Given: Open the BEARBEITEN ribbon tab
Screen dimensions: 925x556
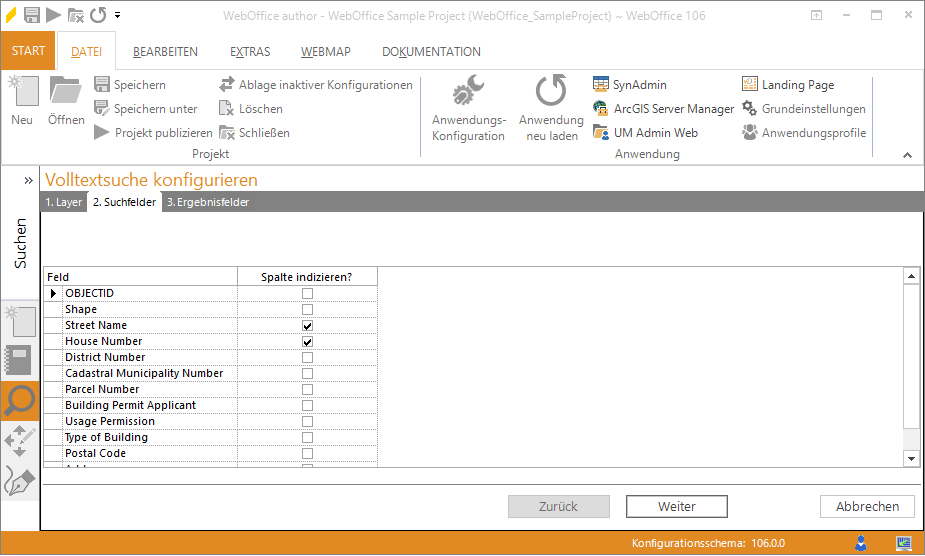Looking at the screenshot, I should click(x=165, y=52).
